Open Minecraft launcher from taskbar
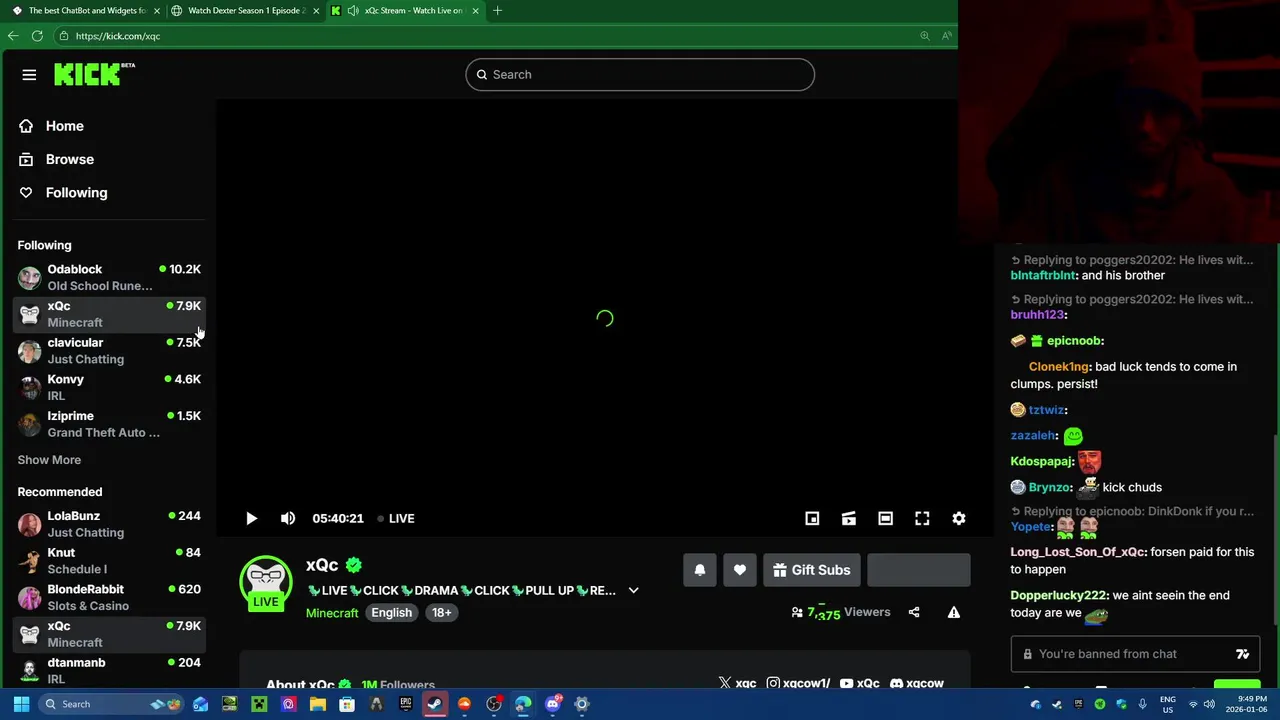This screenshot has width=1280, height=720. coord(259,704)
